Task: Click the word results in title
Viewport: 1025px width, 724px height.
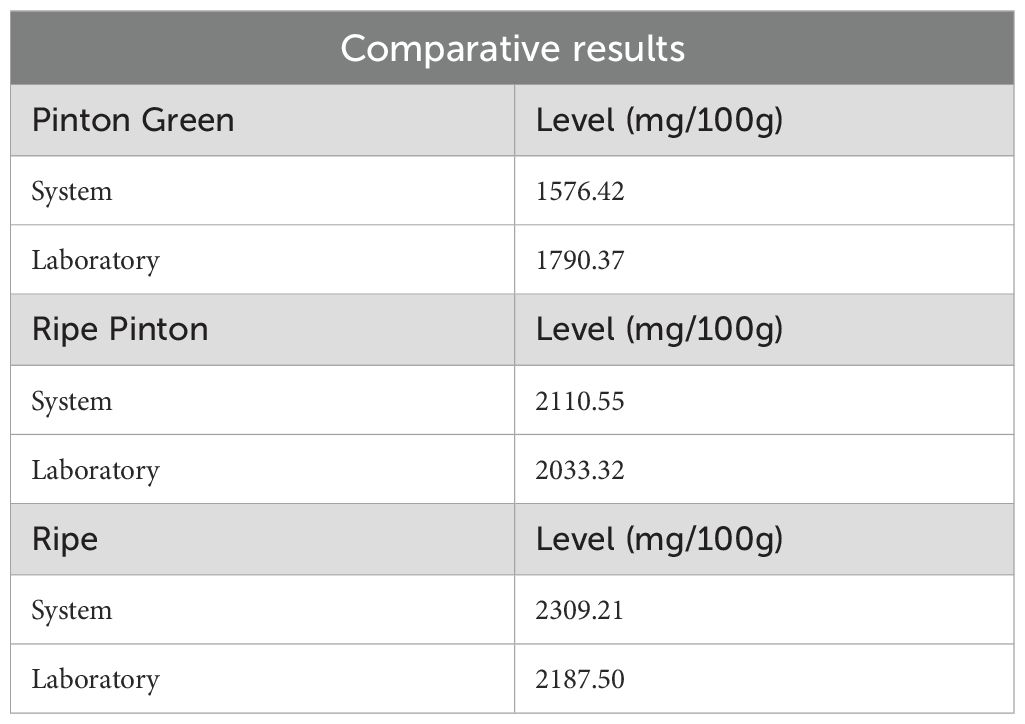Action: click(x=629, y=48)
